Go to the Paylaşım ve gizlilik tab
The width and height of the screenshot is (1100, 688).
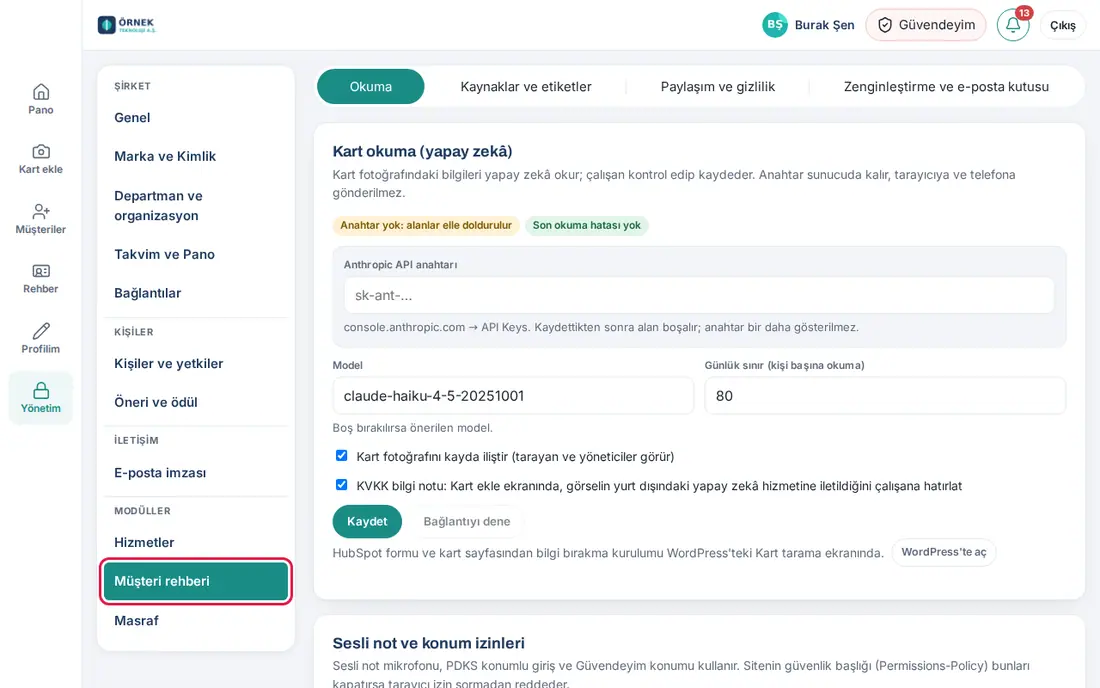718,86
